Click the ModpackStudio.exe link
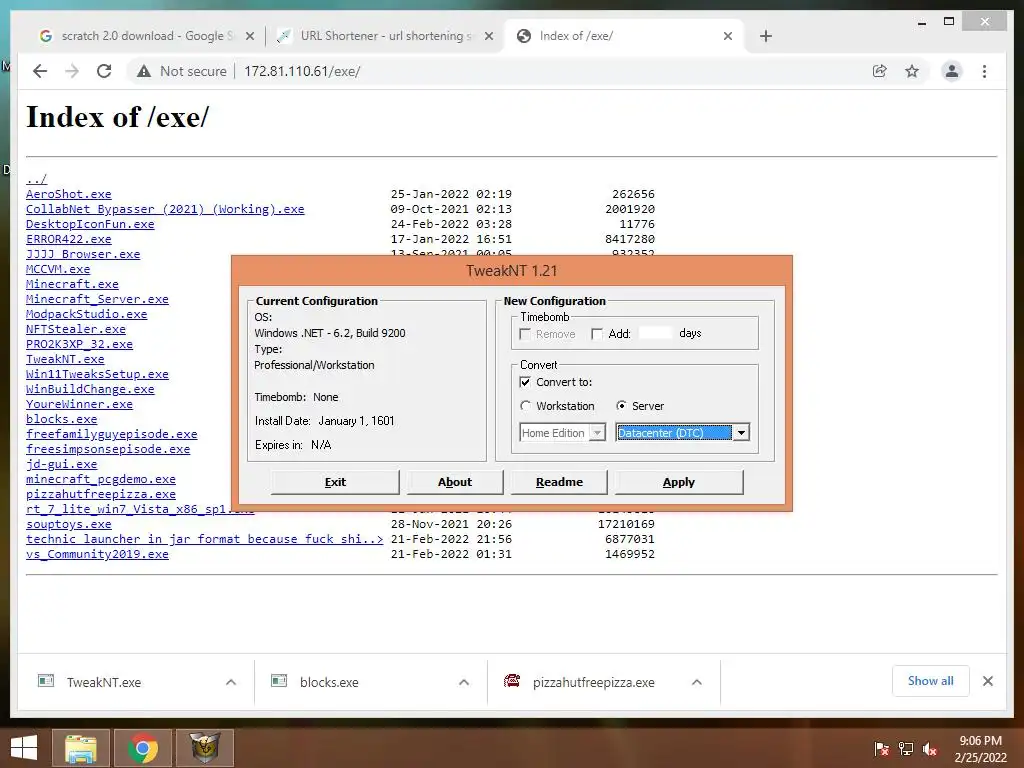 (87, 314)
